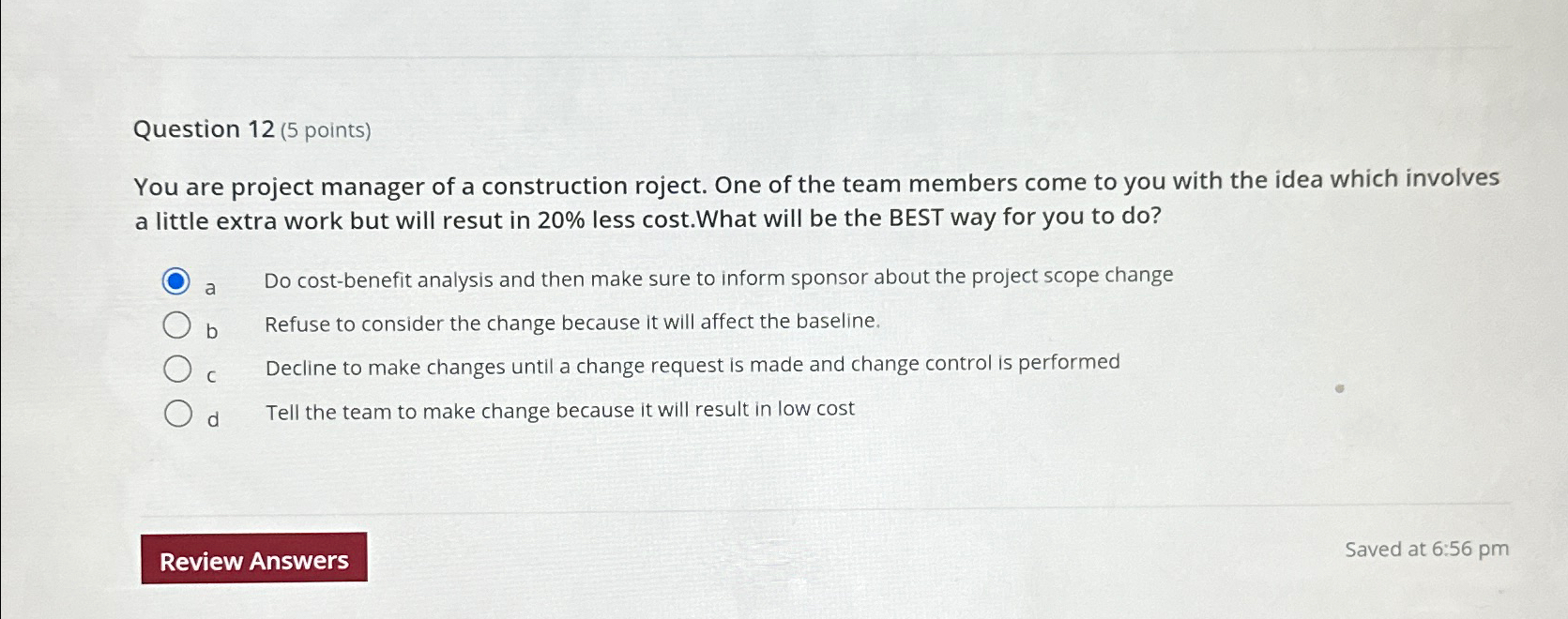Viewport: 1568px width, 619px height.
Task: Select answer c about change request process
Action: point(176,366)
